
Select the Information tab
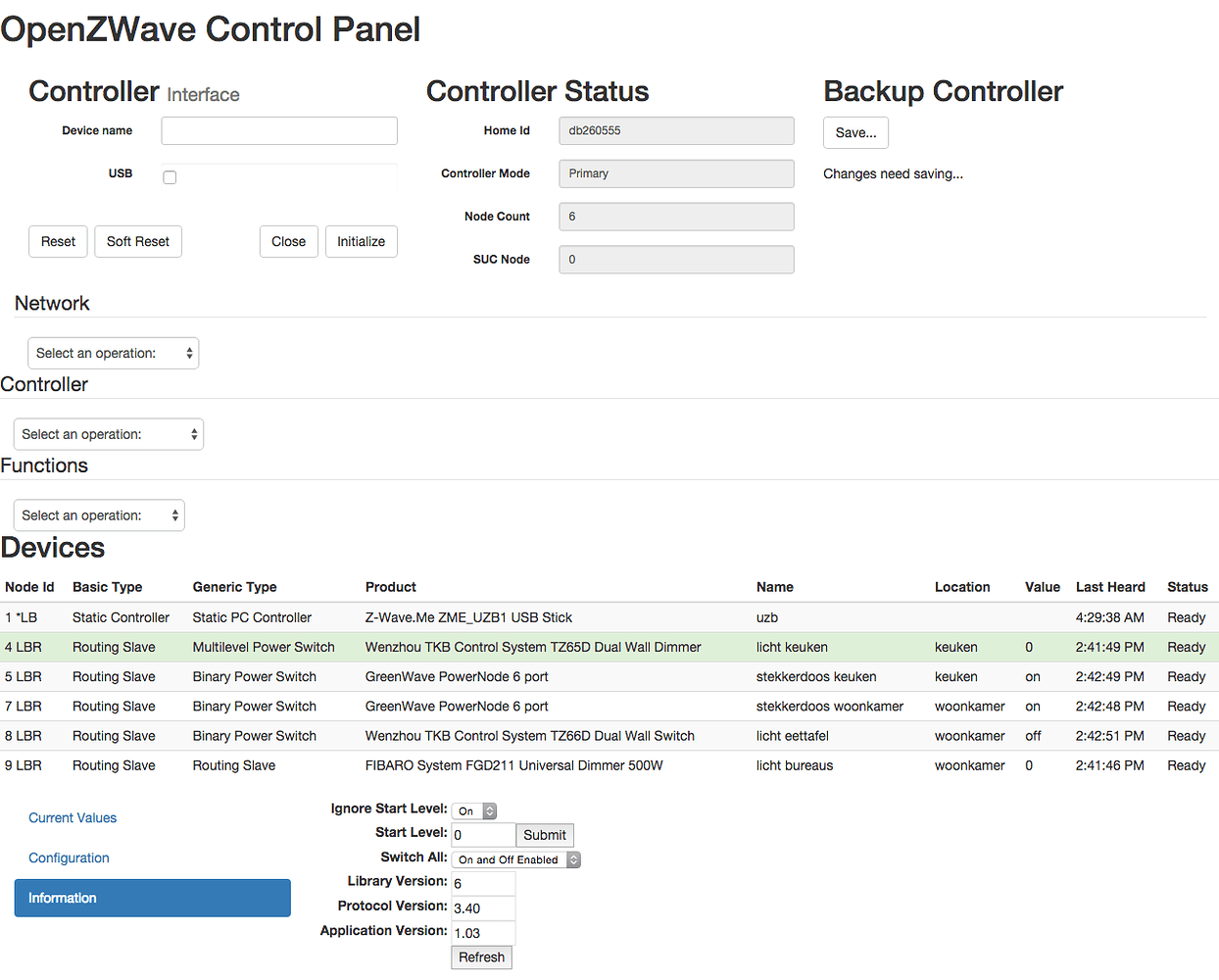click(152, 898)
